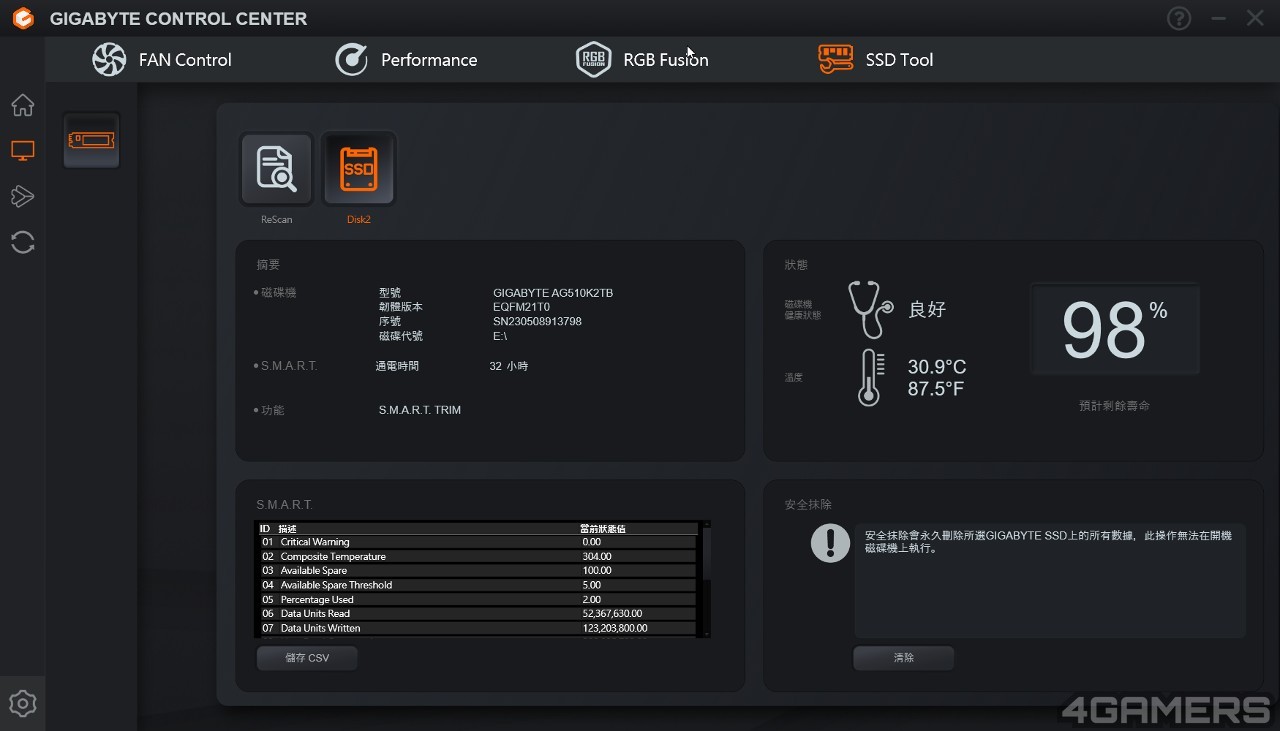
Task: Click the value 123,203,800.00
Action: point(615,628)
